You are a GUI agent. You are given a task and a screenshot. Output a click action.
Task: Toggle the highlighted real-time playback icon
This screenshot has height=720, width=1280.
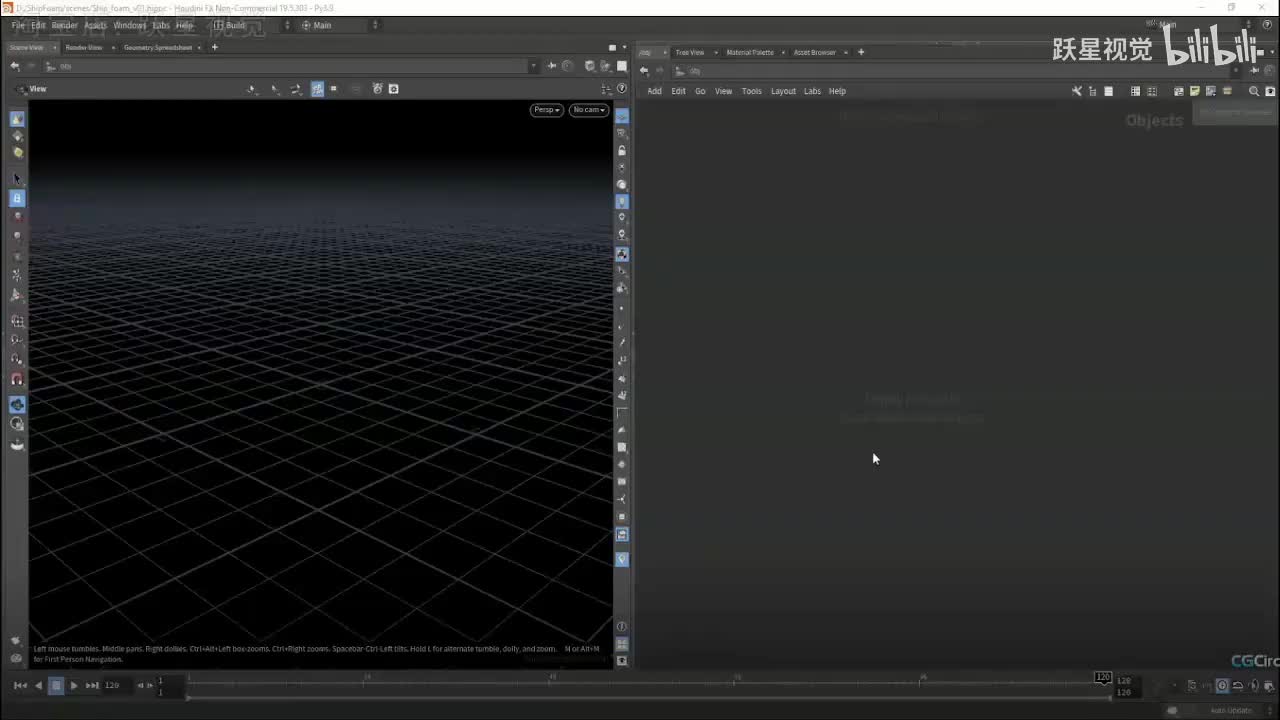pyautogui.click(x=1222, y=686)
